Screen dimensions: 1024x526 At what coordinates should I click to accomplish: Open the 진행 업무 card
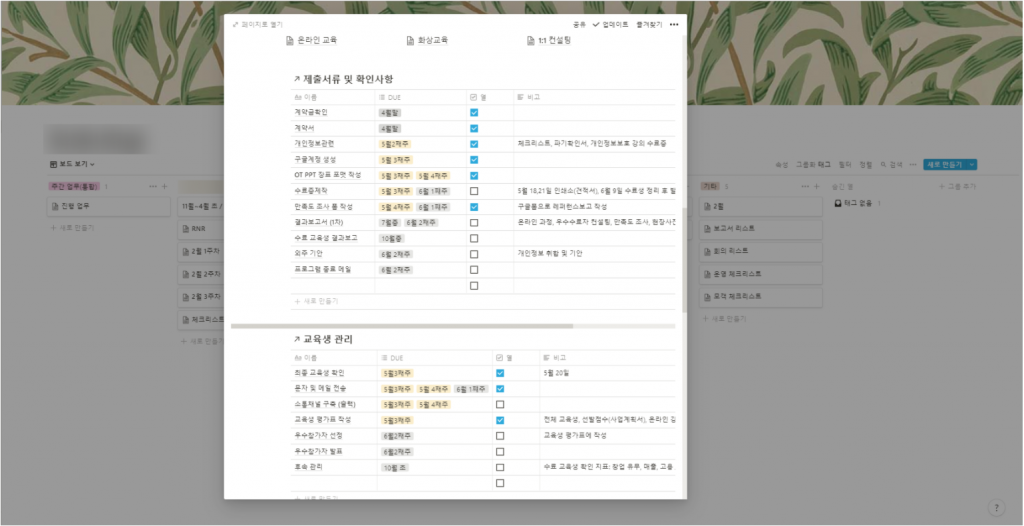(109, 206)
